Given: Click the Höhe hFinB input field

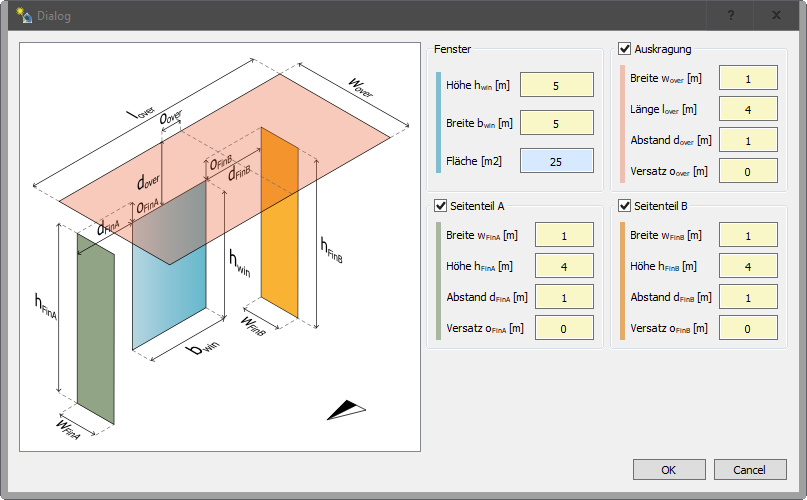Looking at the screenshot, I should coord(748,266).
